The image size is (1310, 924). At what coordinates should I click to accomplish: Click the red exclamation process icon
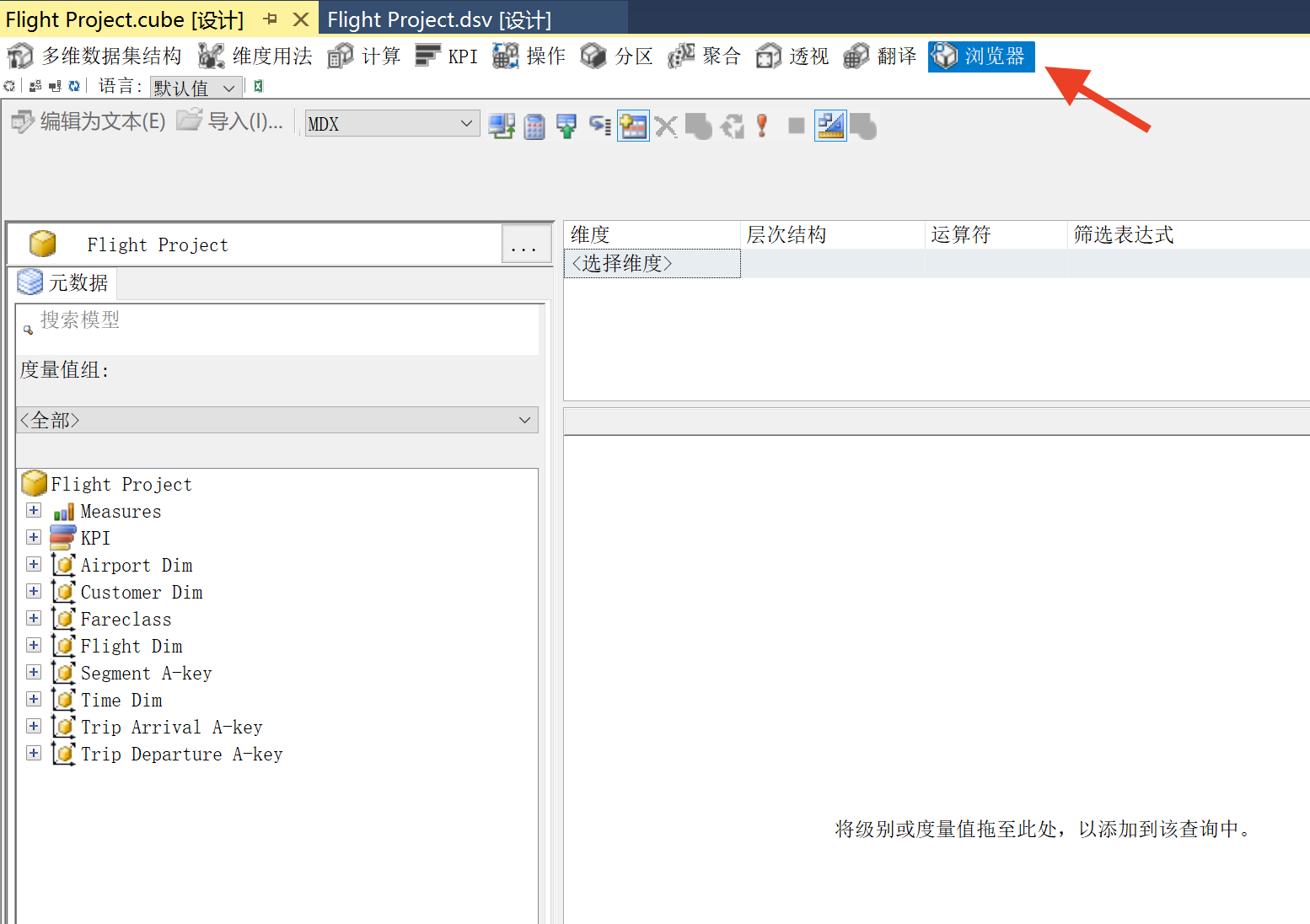(x=761, y=125)
